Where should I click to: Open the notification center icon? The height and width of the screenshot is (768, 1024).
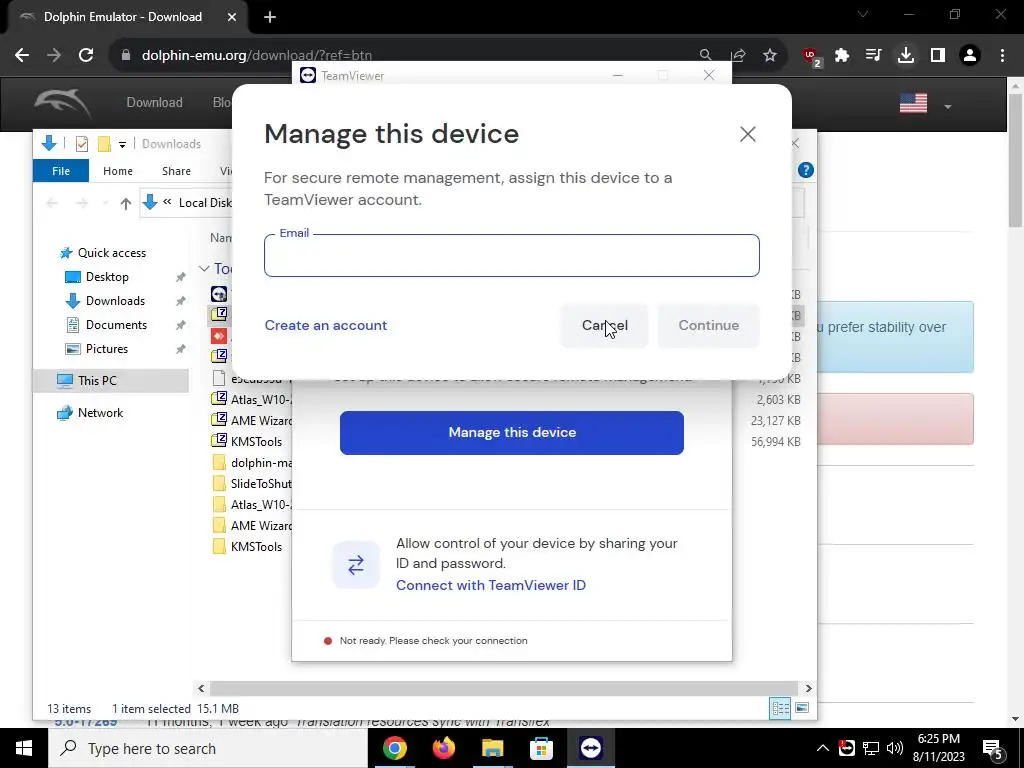click(x=993, y=749)
